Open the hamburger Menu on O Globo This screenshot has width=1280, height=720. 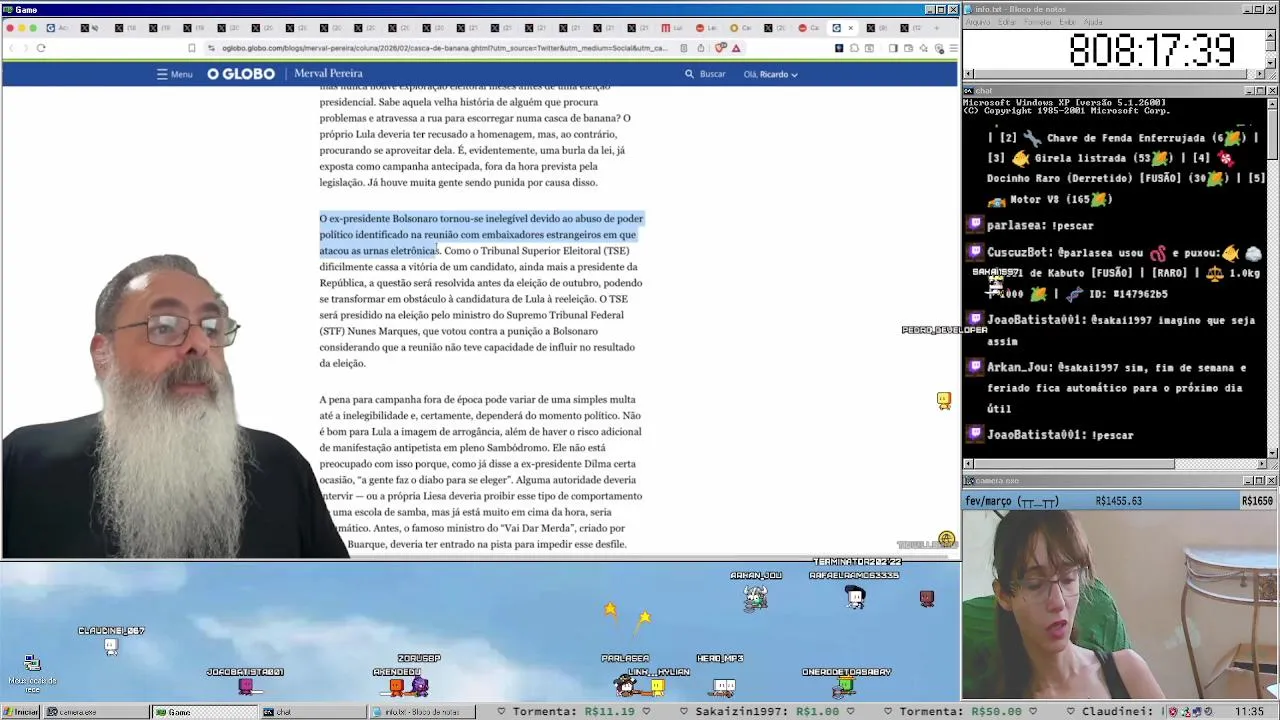pyautogui.click(x=174, y=74)
